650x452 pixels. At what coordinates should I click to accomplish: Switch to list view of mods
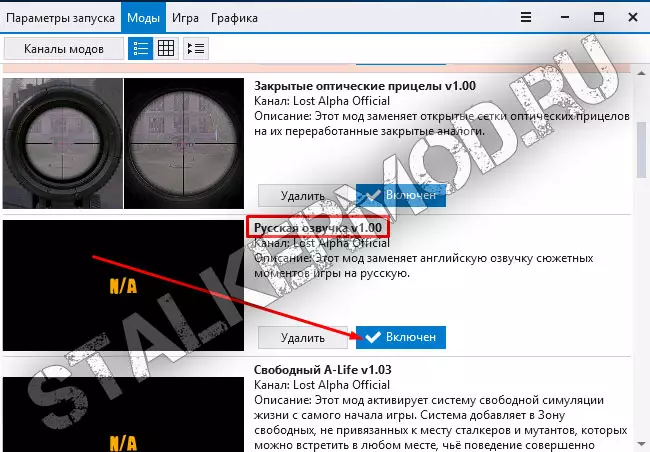click(141, 49)
